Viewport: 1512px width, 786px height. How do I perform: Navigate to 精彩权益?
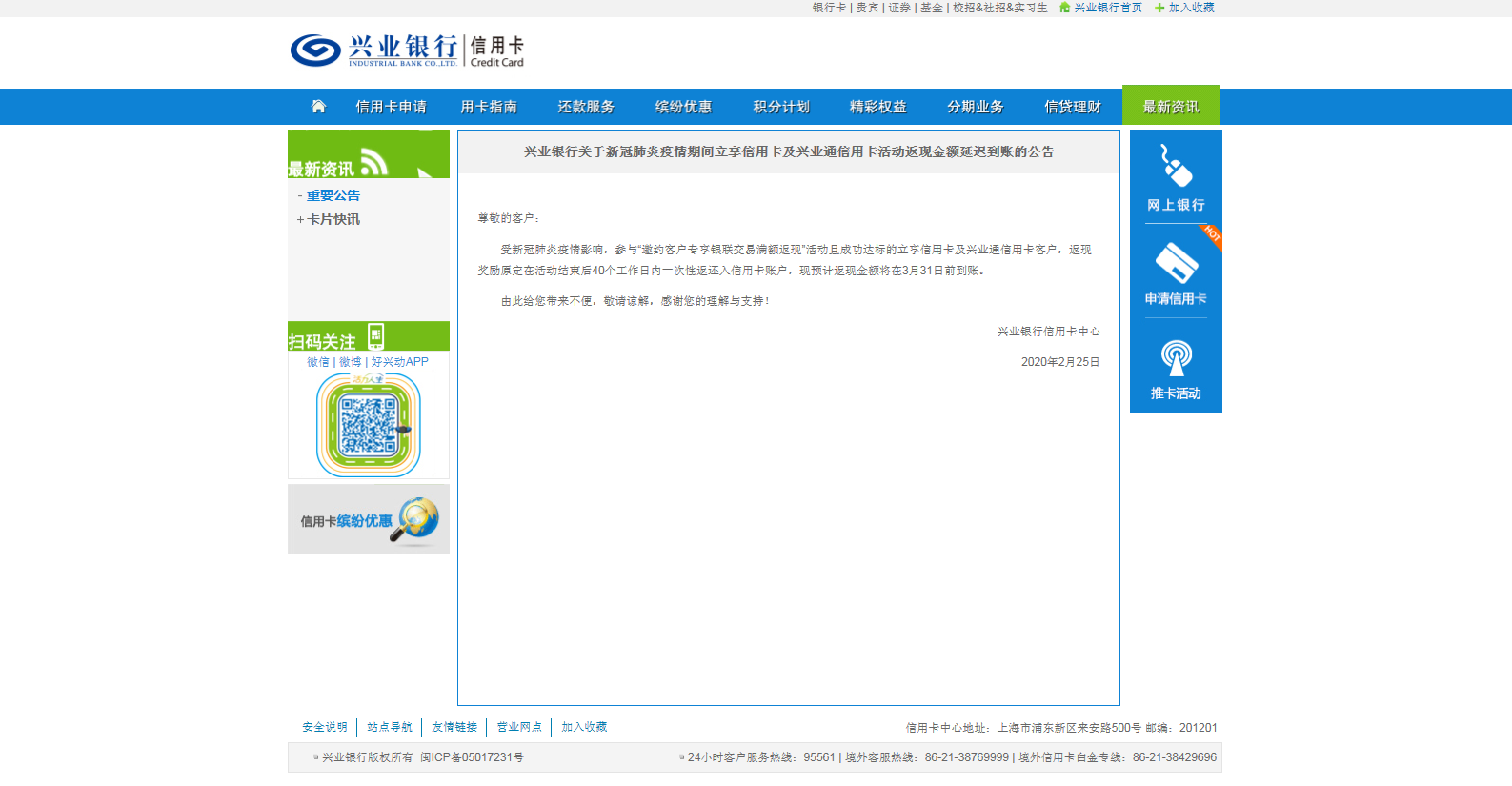(878, 107)
